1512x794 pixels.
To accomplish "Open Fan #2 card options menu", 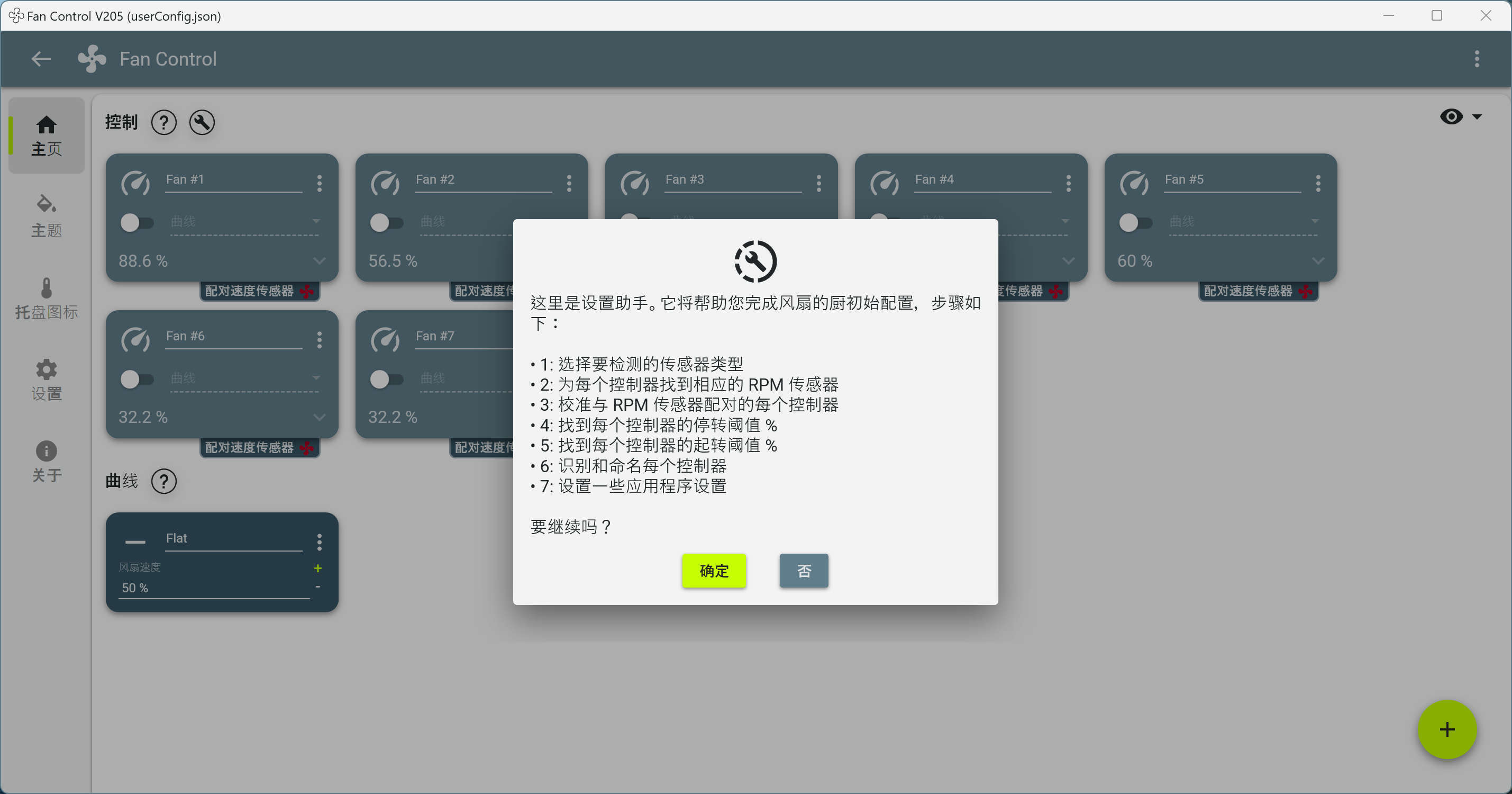I will coord(569,183).
